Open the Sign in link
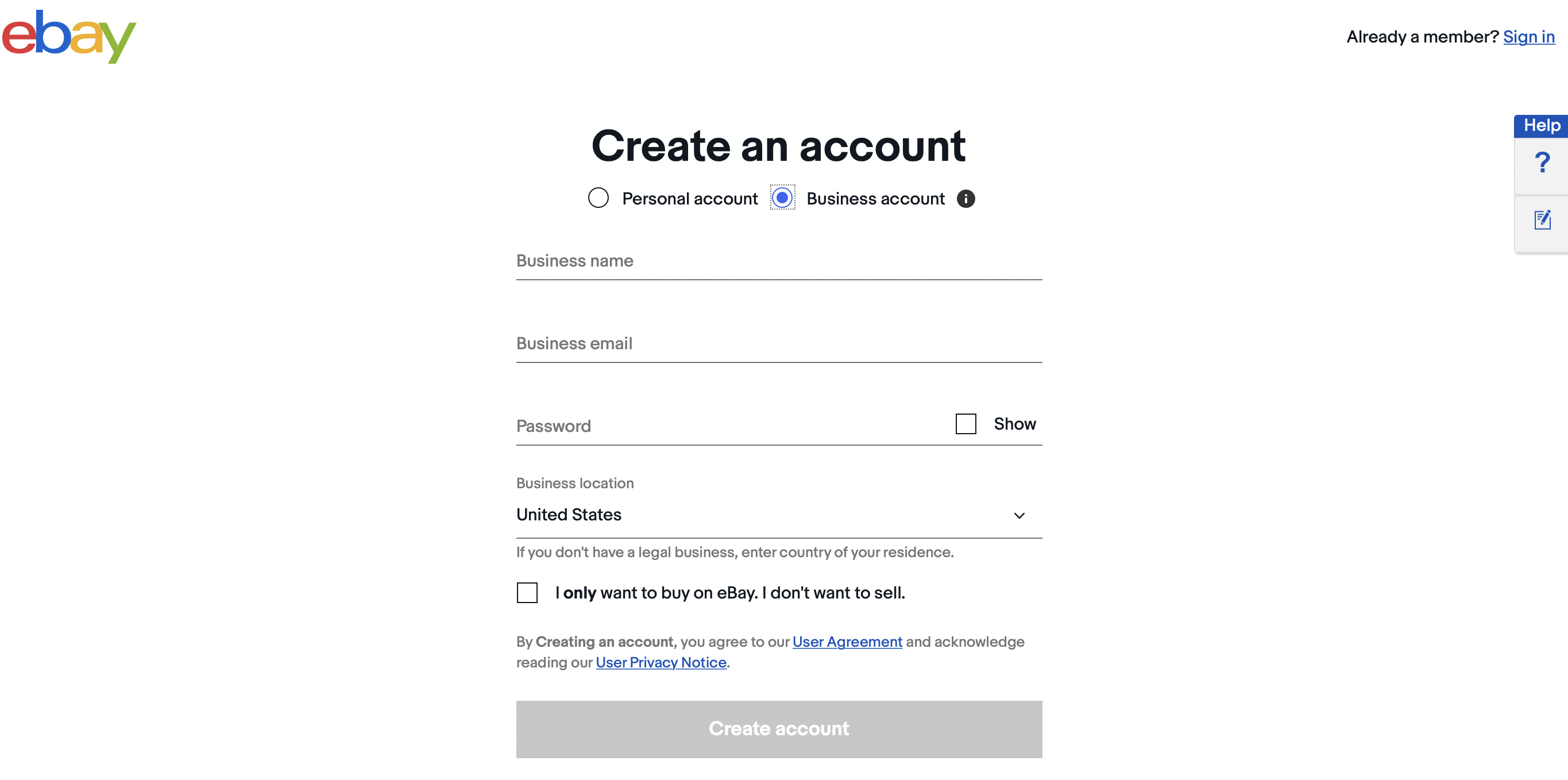Screen dimensions: 1568x780 [x=1528, y=37]
